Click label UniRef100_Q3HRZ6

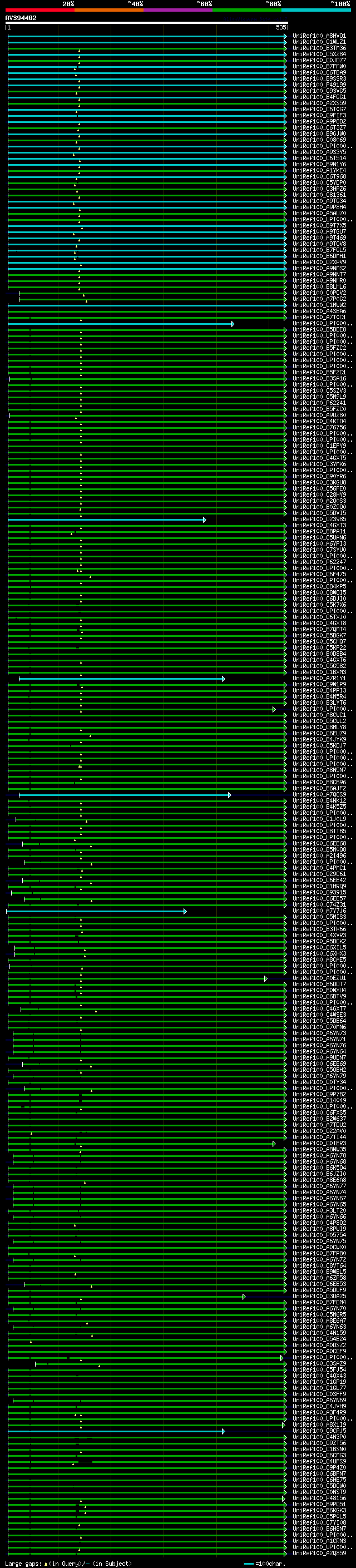(x=319, y=189)
